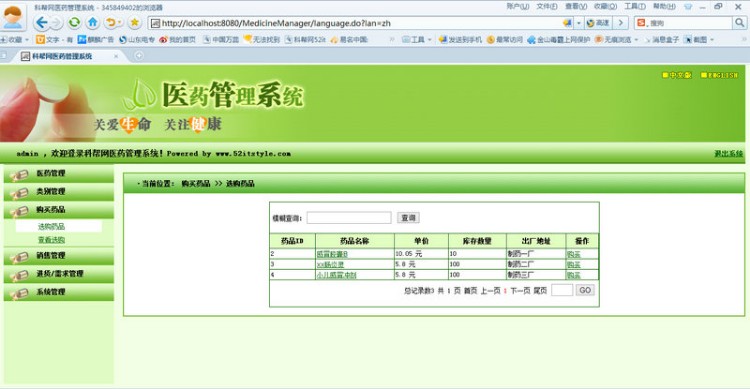The image size is (750, 389).
Task: Go to the browser home page icon
Action: (93, 22)
